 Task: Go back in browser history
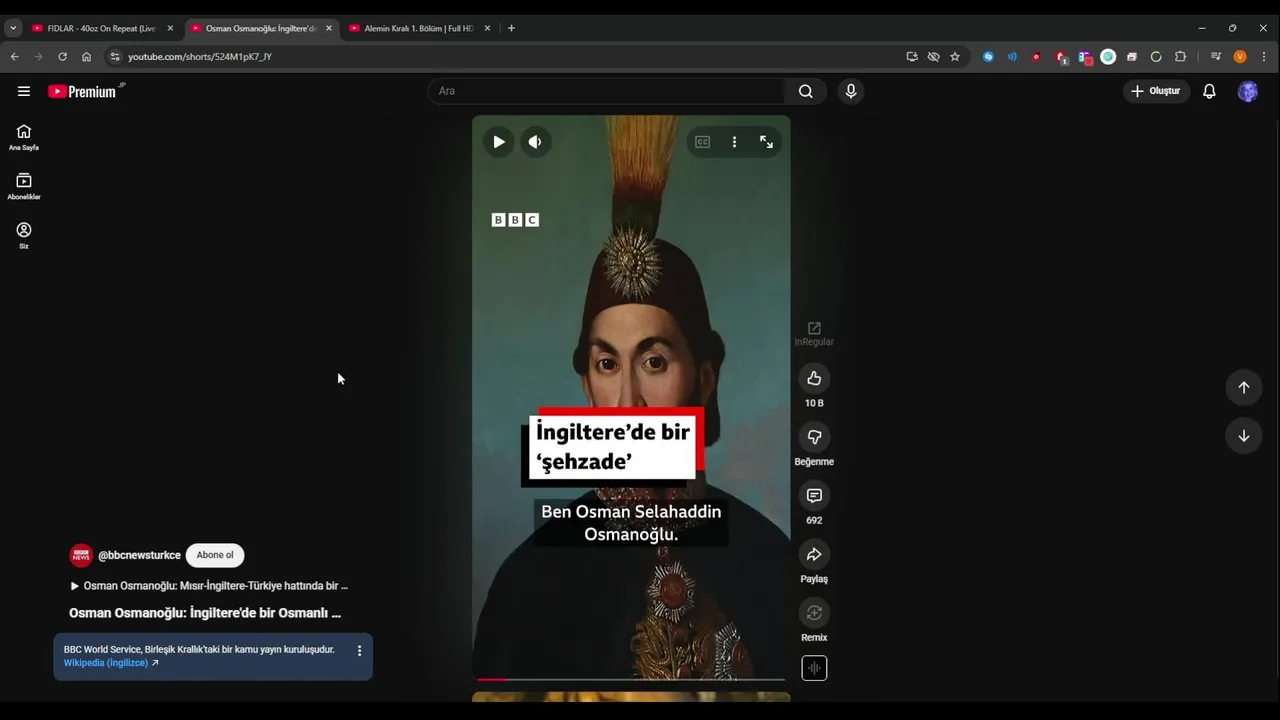coord(14,57)
